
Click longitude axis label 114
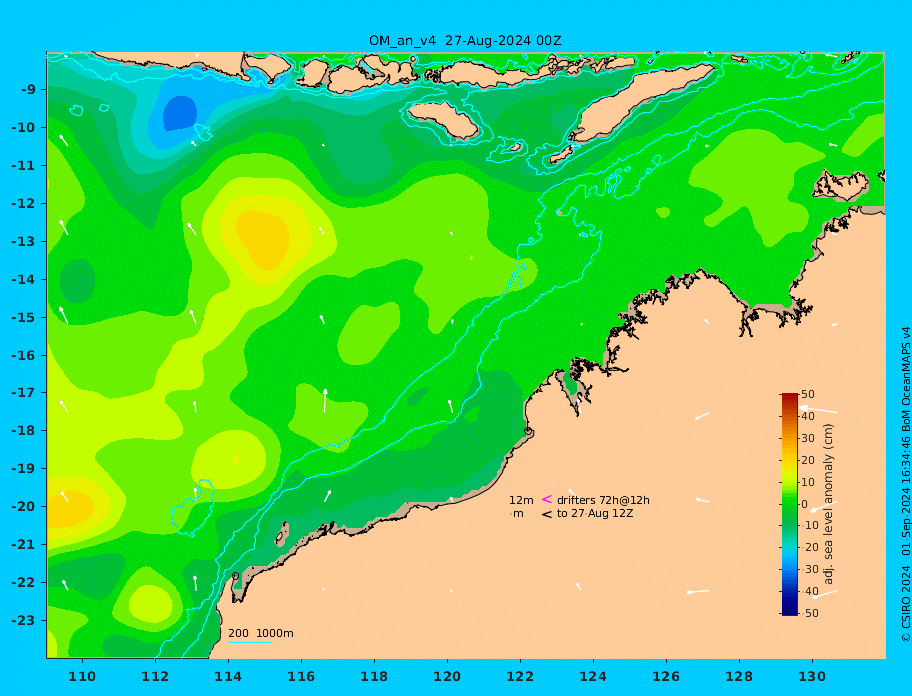[228, 676]
